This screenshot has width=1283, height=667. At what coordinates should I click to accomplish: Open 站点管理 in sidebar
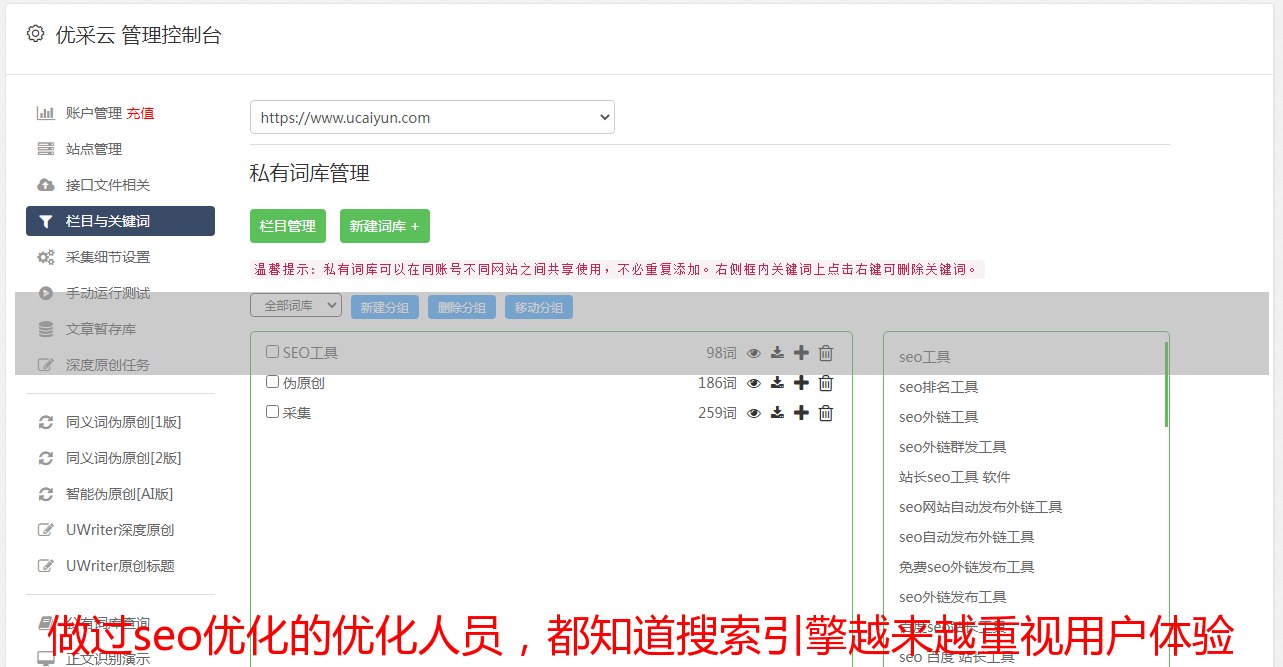94,149
